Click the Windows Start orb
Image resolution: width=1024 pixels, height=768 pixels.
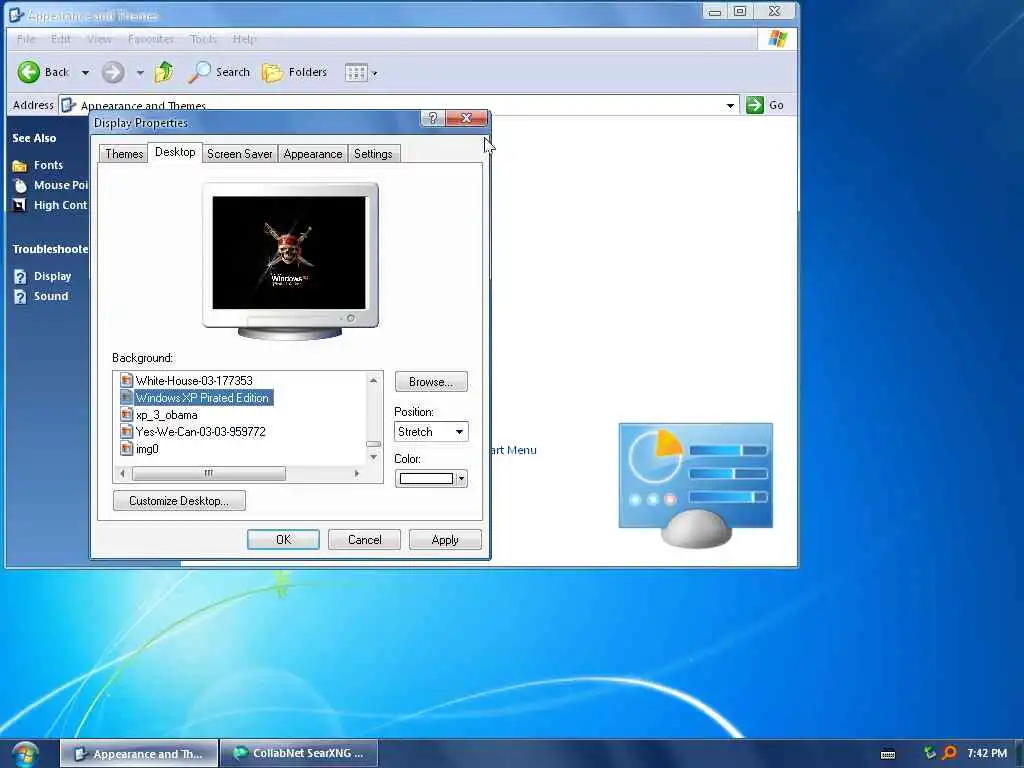(25, 754)
